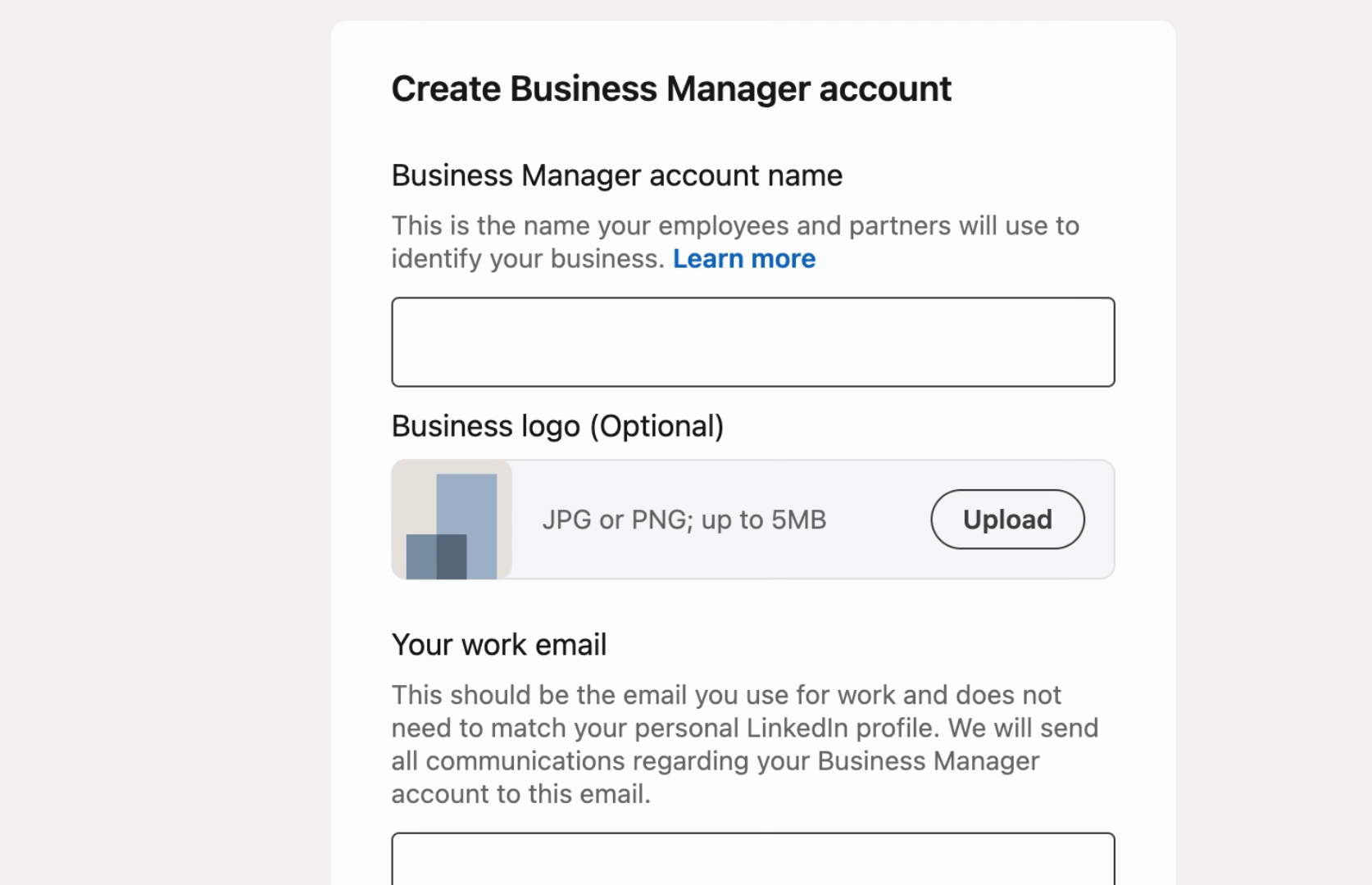Open the Learn more link
Viewport: 1372px width, 885px height.
(x=743, y=259)
